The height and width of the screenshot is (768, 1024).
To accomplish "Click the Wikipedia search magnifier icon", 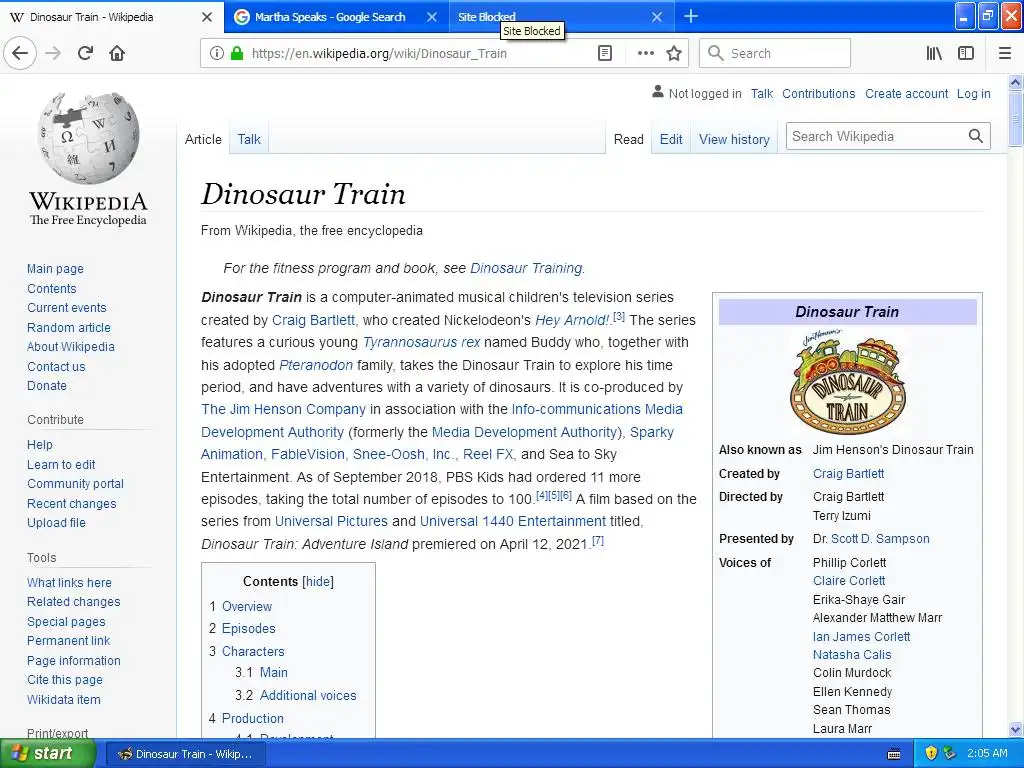I will (976, 136).
